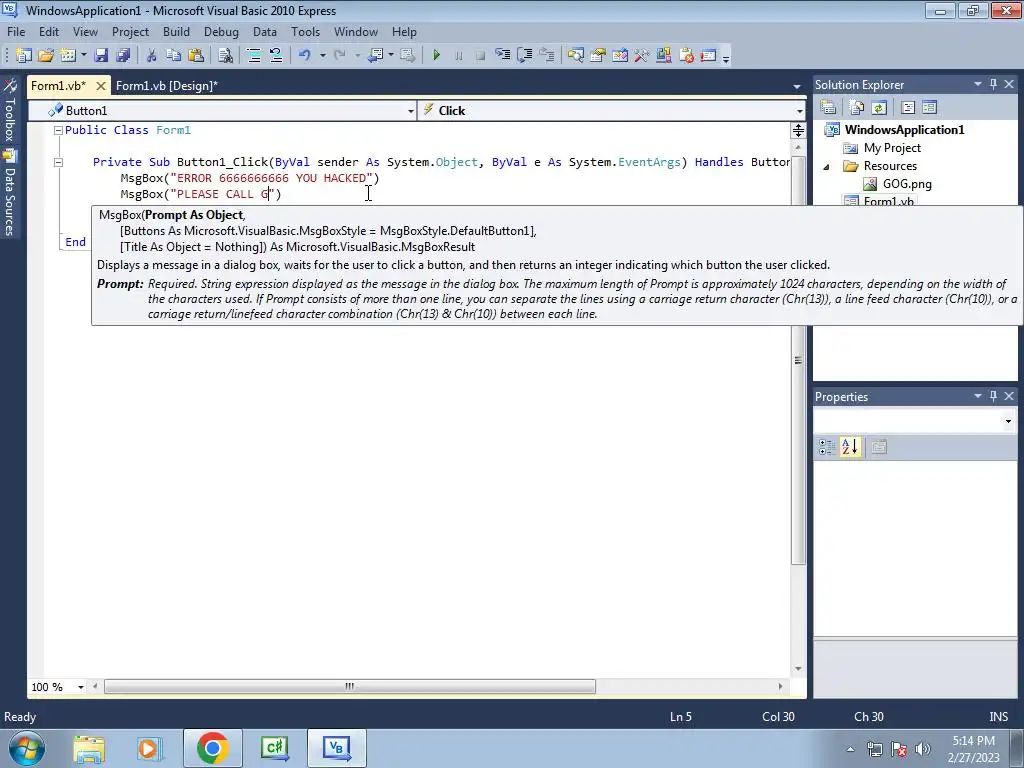
Task: Switch Properties panel to Categorized view
Action: (x=827, y=447)
